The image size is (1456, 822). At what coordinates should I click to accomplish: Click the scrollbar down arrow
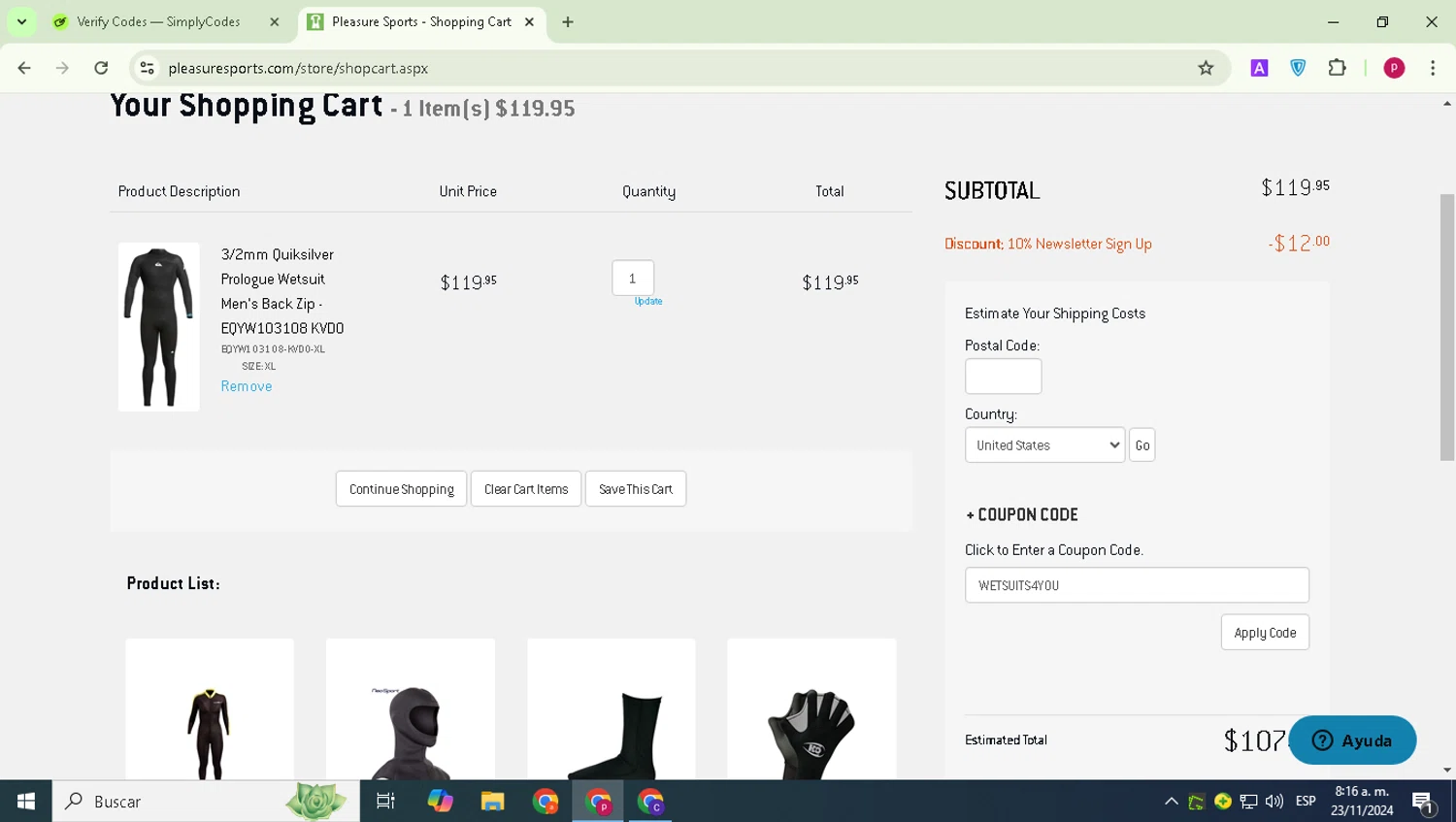tap(1447, 771)
